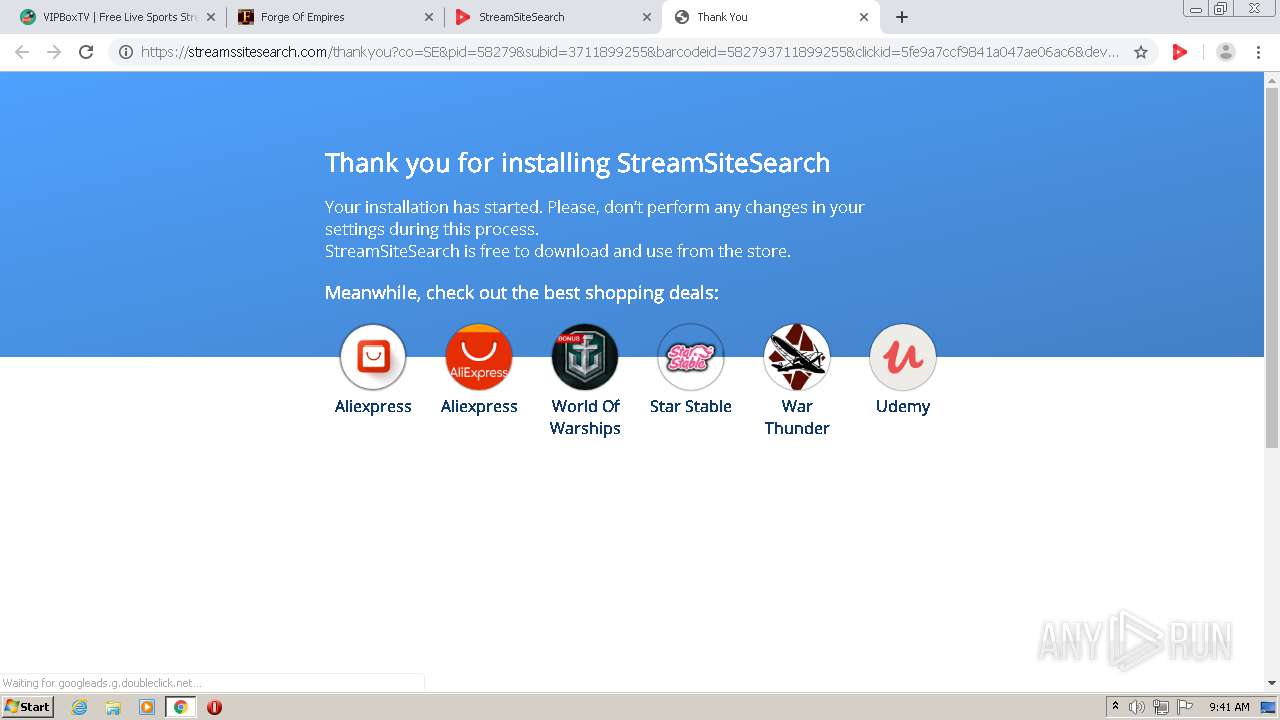Go forward to next page
Viewport: 1280px width, 720px height.
[54, 52]
